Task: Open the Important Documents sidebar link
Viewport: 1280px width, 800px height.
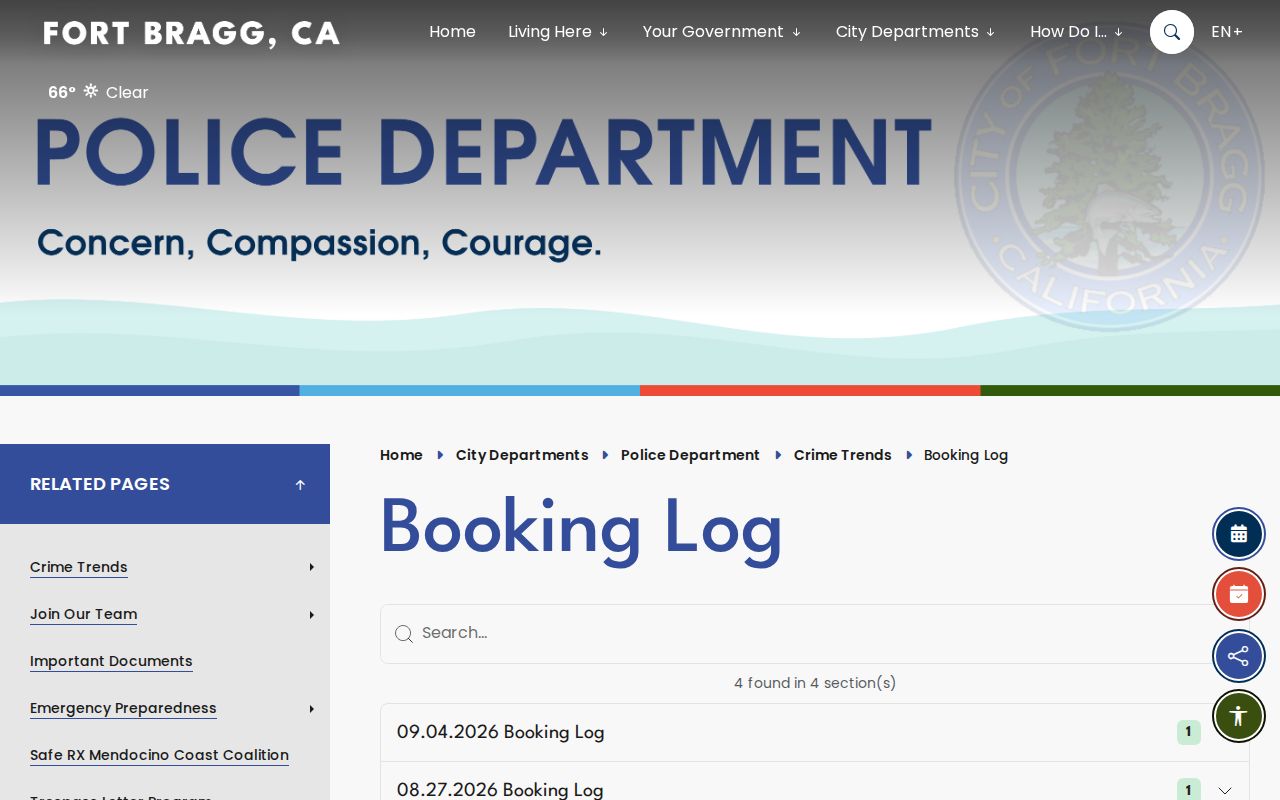Action: 111,661
